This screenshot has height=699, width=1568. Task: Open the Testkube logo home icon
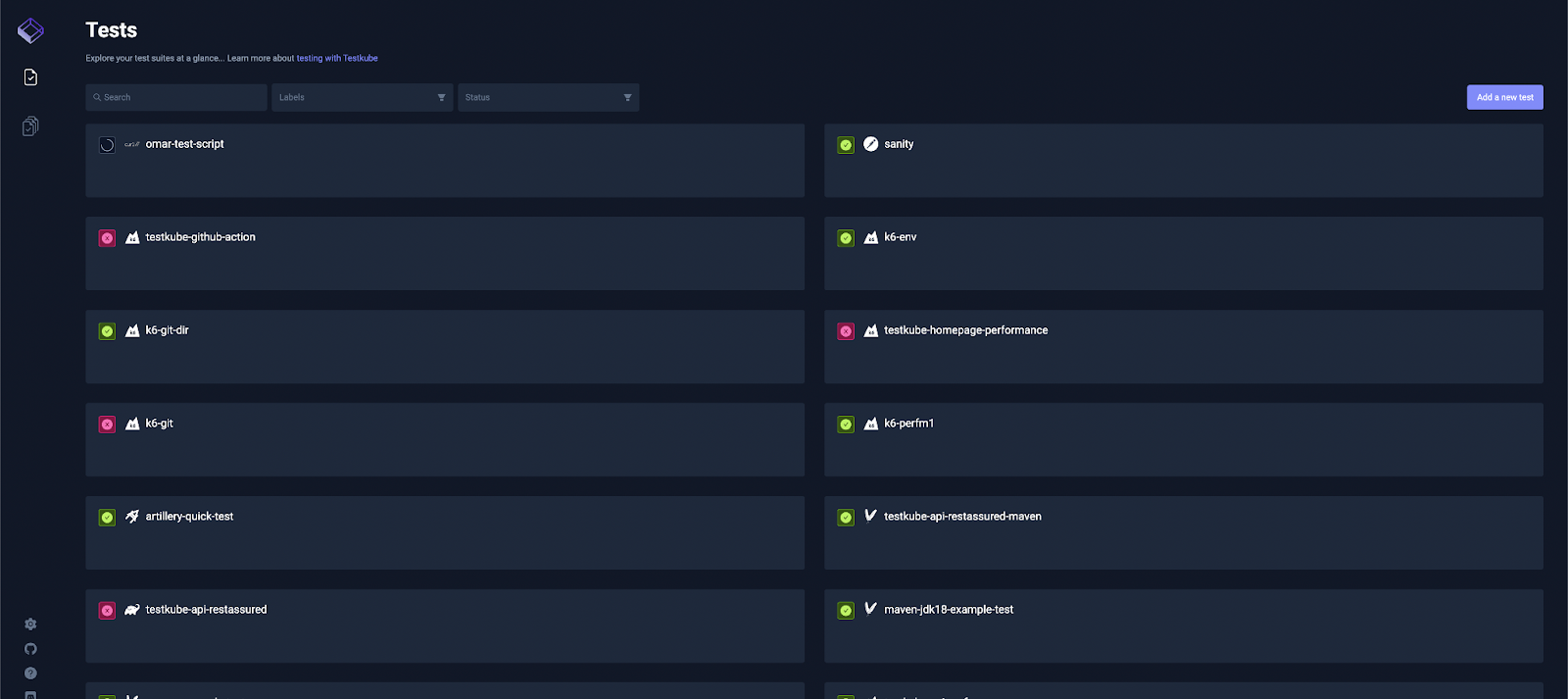[30, 30]
